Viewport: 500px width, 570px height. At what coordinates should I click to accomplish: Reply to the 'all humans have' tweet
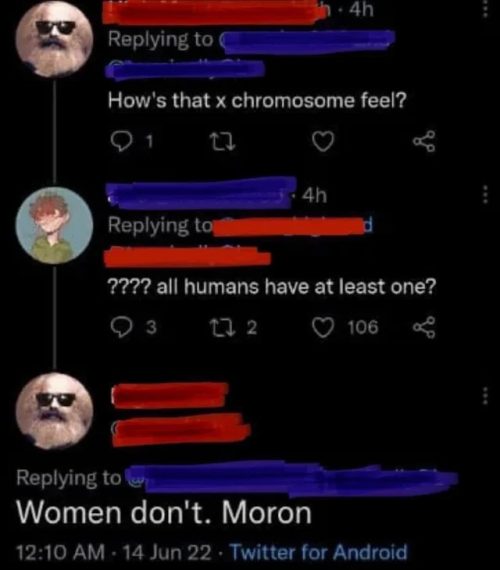tap(121, 327)
